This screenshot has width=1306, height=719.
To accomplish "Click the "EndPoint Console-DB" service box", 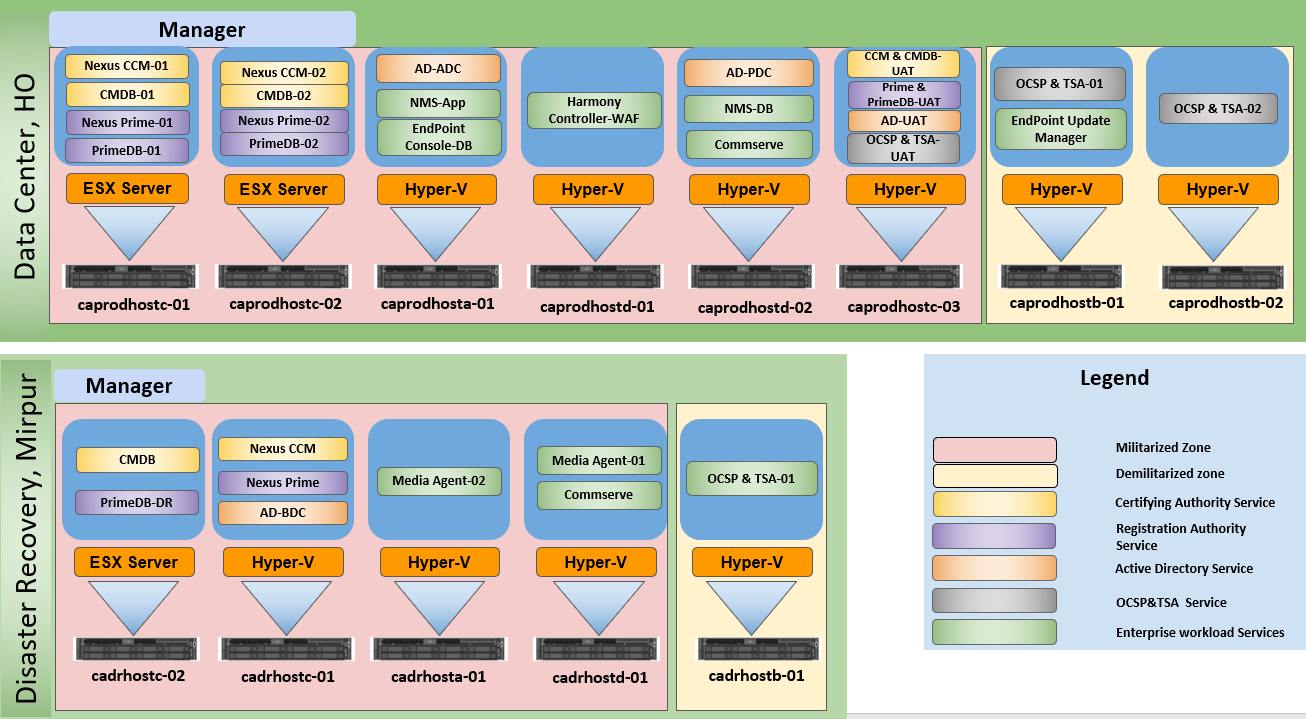I will tap(438, 138).
